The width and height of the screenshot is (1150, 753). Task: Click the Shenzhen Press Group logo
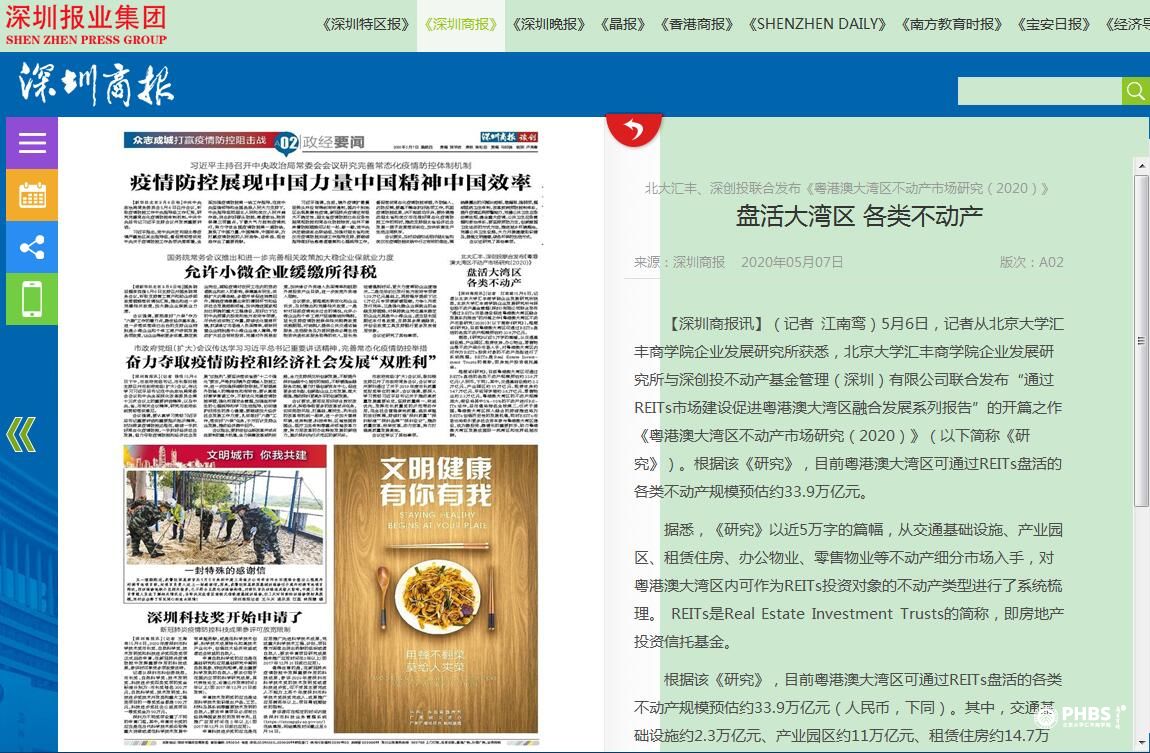tap(87, 25)
